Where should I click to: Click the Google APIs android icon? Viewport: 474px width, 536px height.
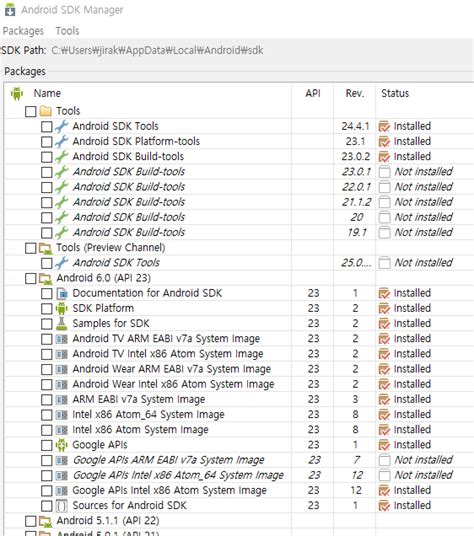point(62,445)
